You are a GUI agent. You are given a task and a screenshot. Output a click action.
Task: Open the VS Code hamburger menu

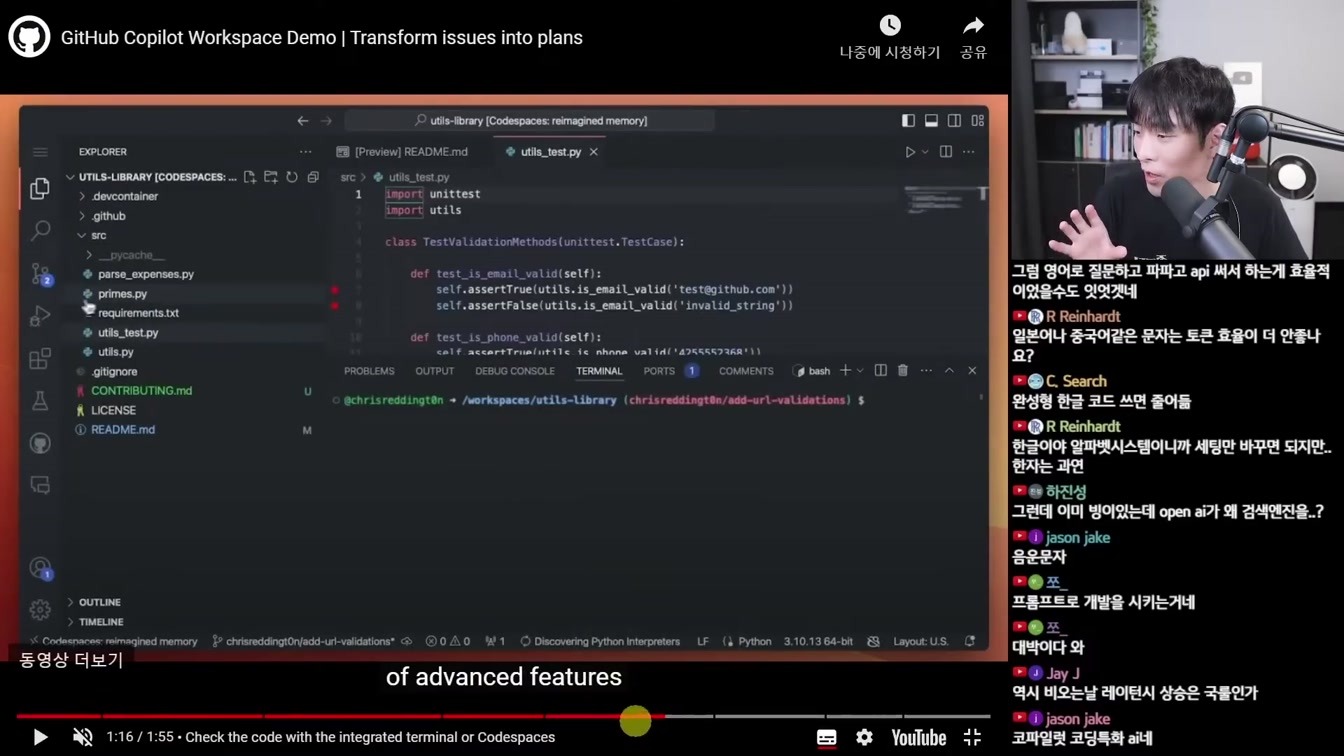coord(40,152)
